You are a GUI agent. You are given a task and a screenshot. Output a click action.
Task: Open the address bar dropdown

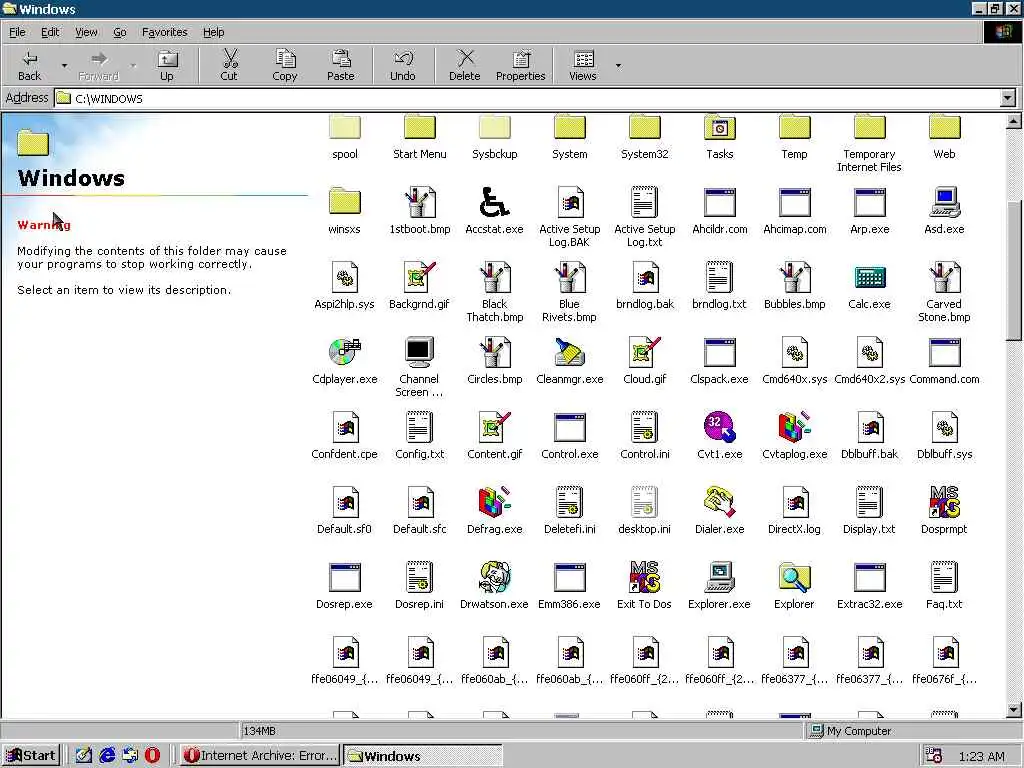pos(1008,99)
